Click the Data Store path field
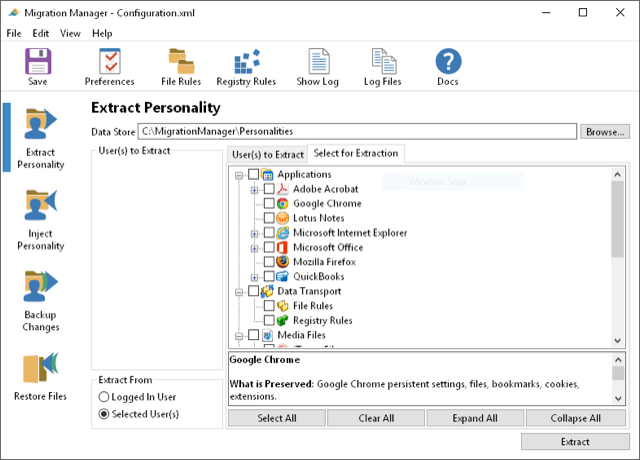The image size is (640, 460). point(356,131)
